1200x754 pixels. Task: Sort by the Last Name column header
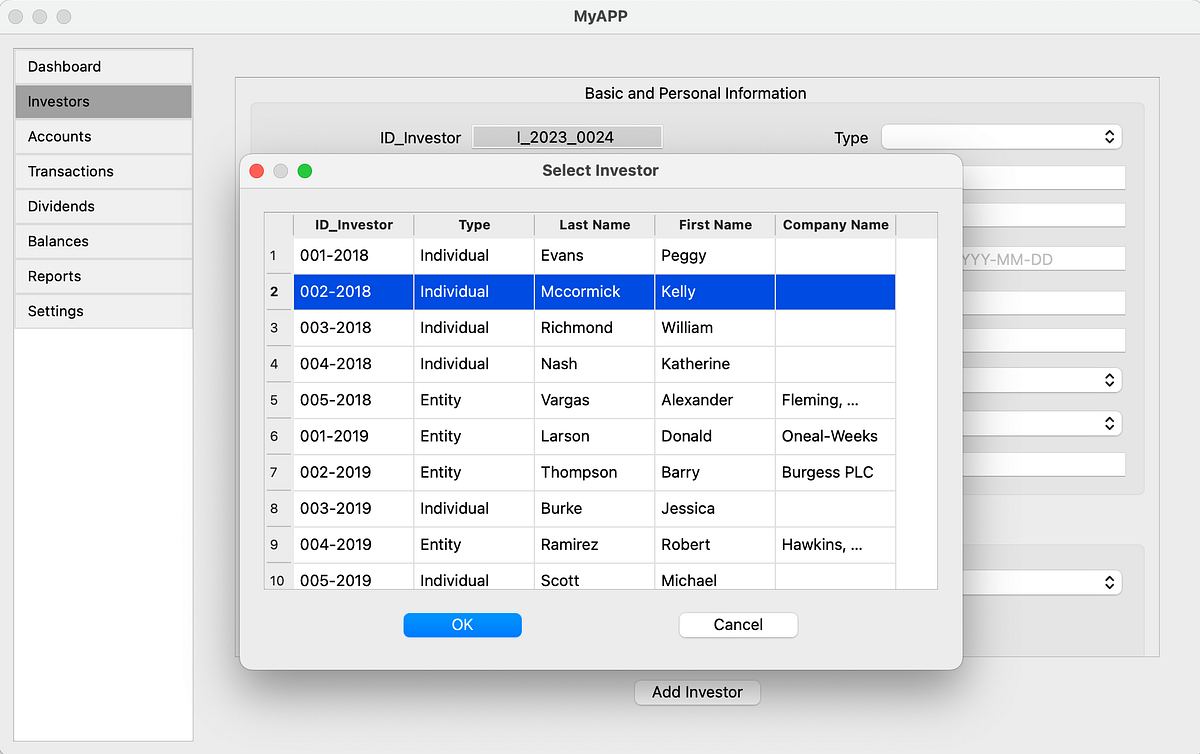click(x=594, y=224)
